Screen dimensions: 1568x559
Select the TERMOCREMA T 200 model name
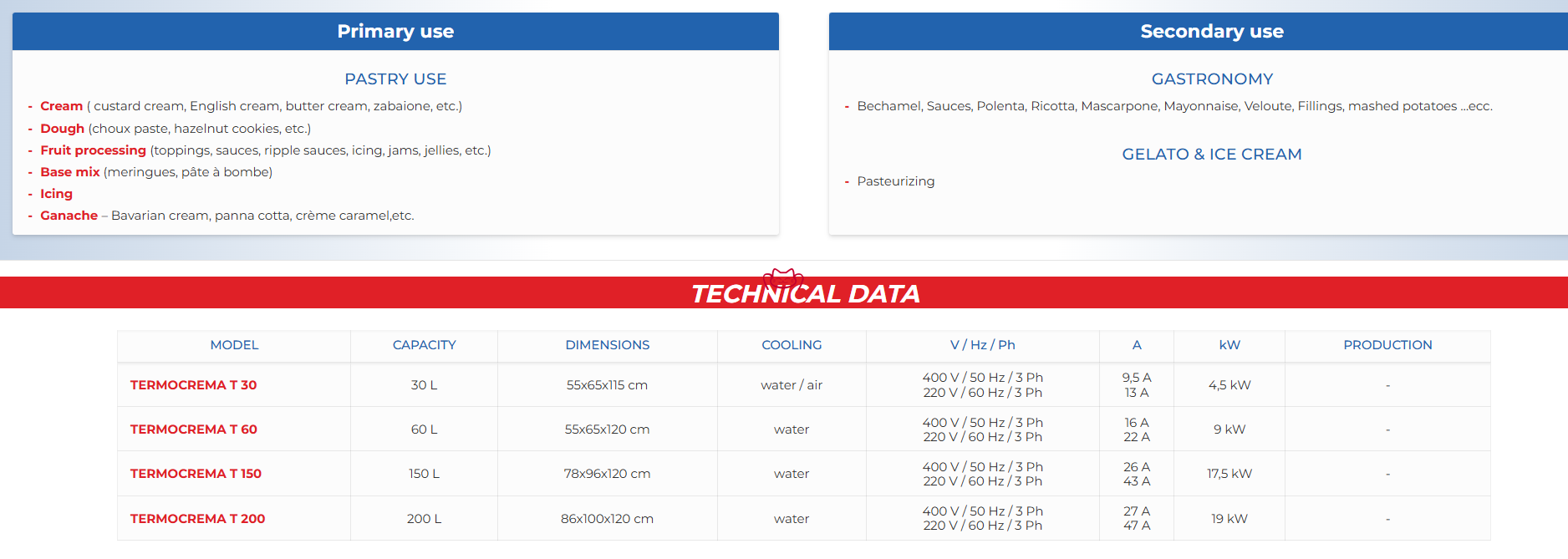(197, 519)
